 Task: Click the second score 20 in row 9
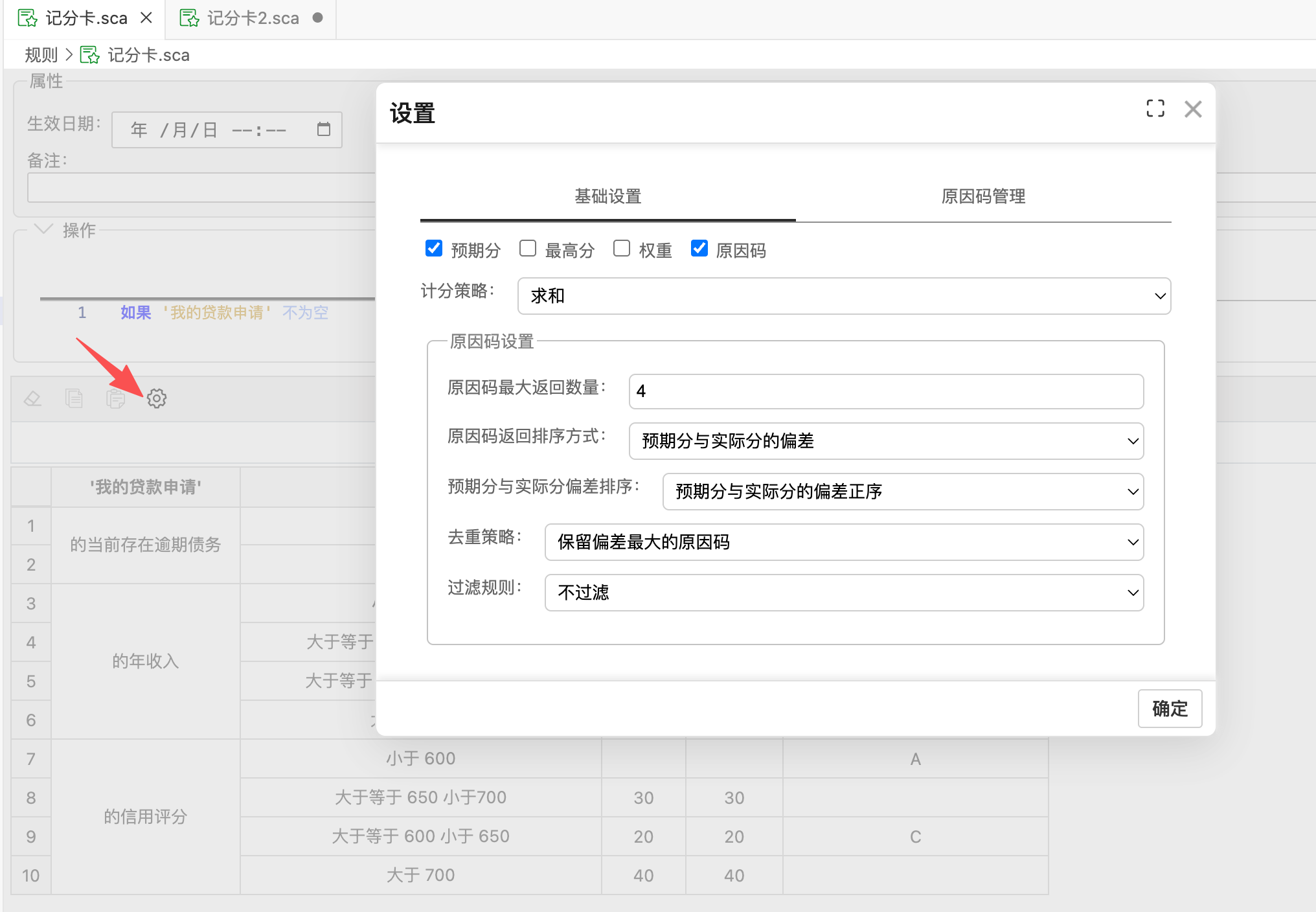click(x=734, y=836)
